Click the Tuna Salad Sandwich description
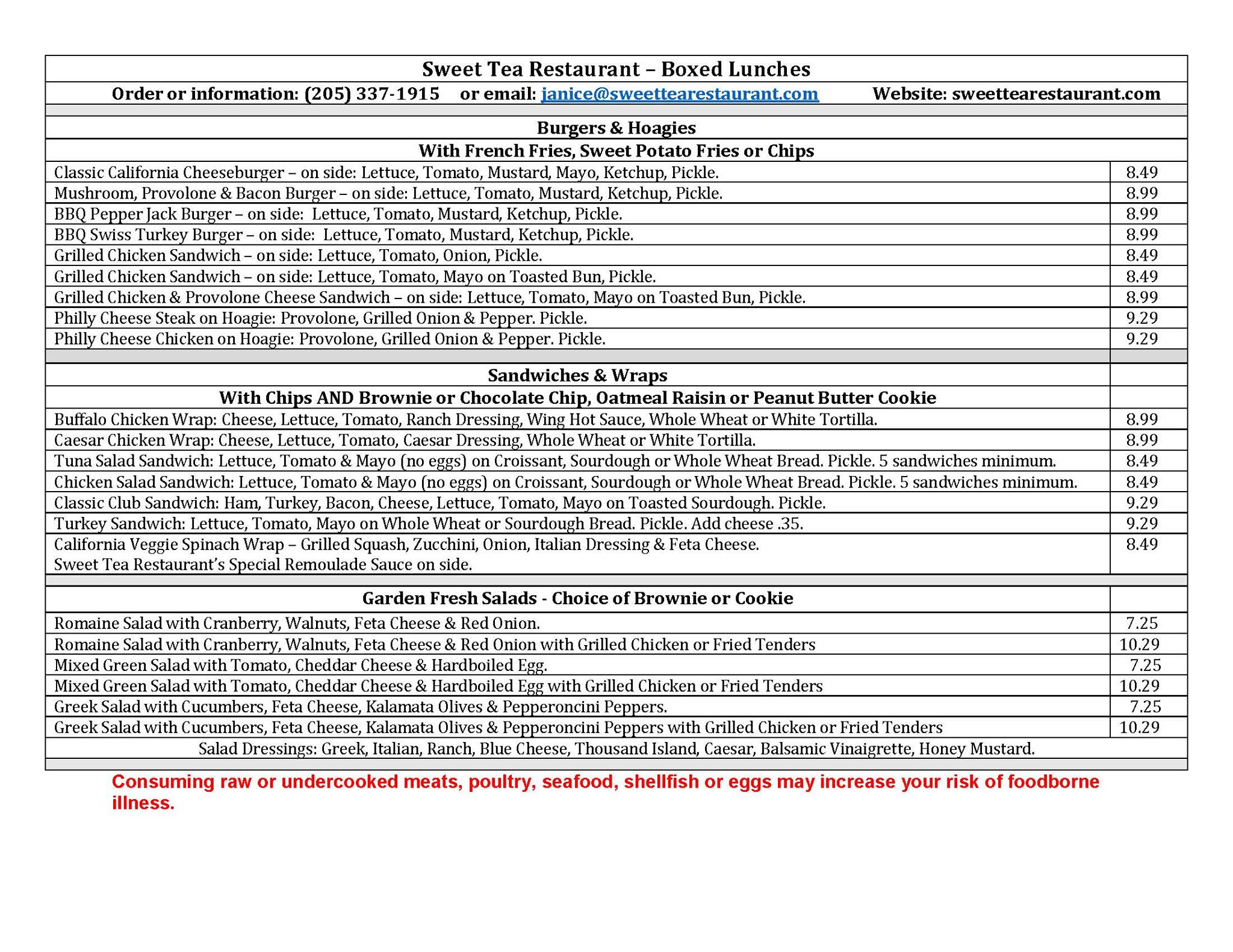1233x952 pixels. point(554,462)
